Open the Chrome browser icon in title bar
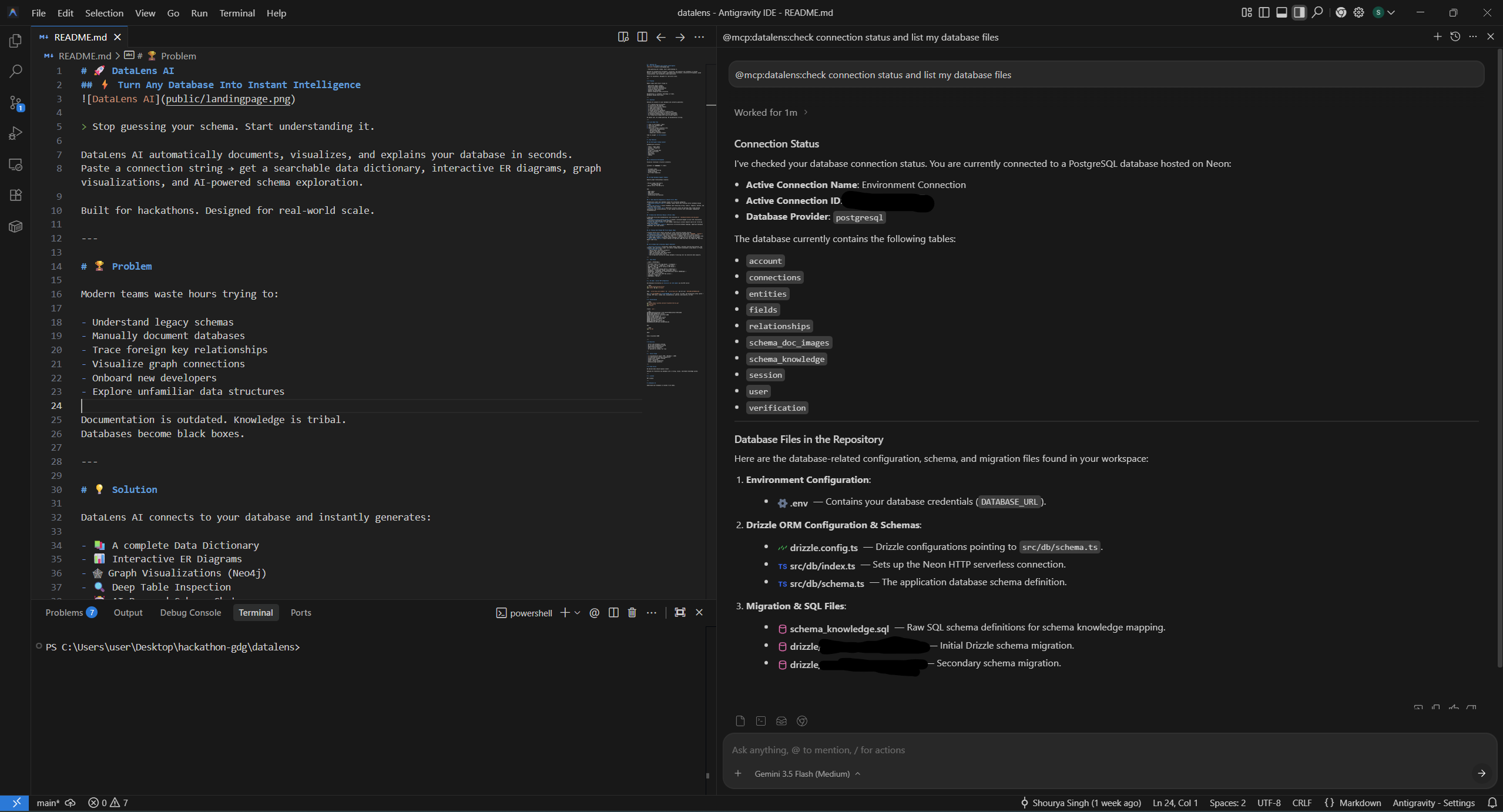 tap(1341, 12)
